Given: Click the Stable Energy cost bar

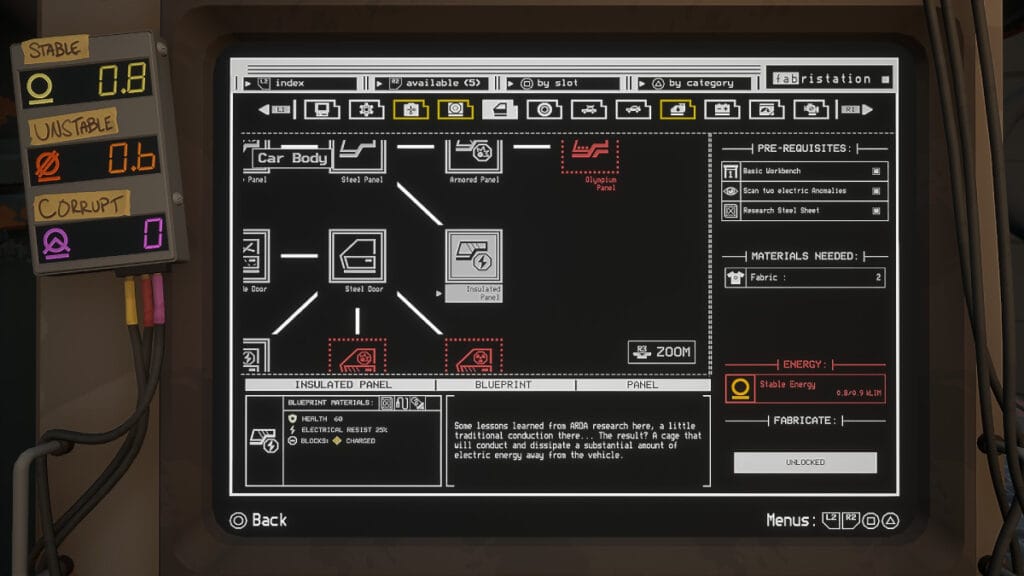Looking at the screenshot, I should coord(804,388).
